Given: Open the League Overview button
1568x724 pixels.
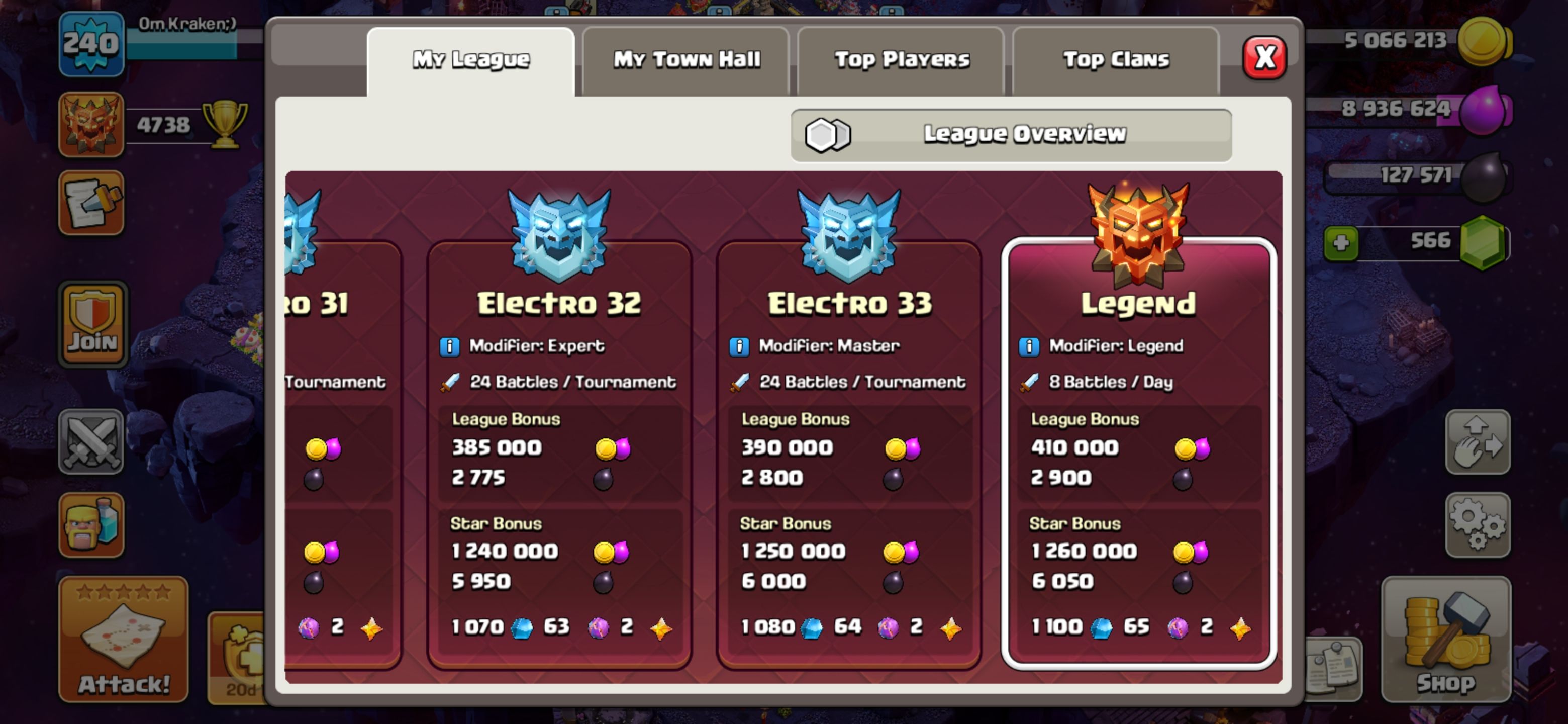Looking at the screenshot, I should [1011, 135].
